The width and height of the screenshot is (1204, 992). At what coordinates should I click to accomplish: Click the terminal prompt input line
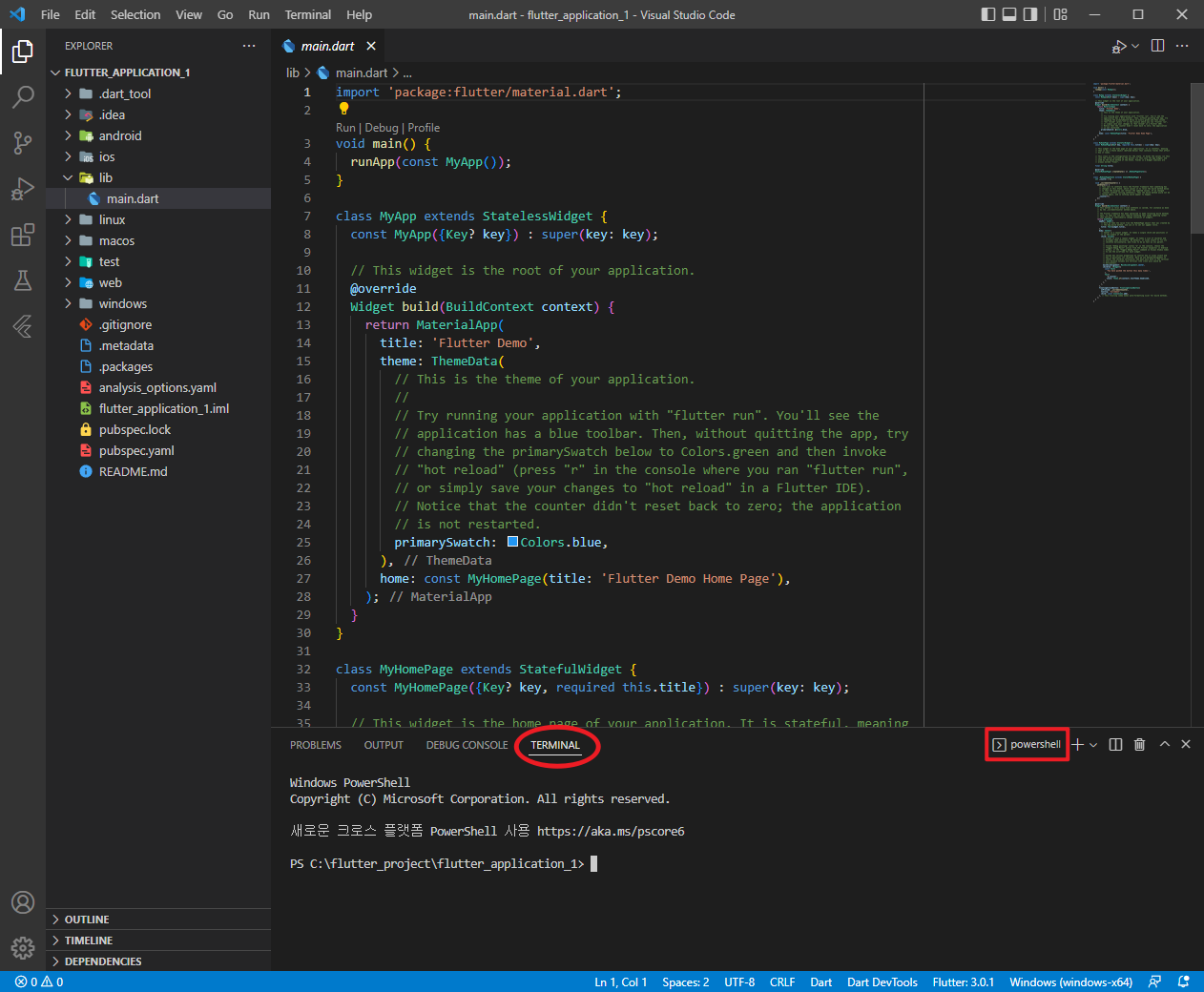point(444,863)
